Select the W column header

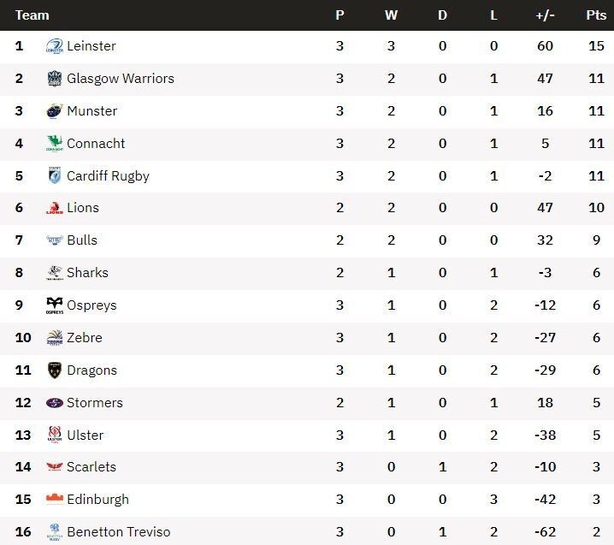click(391, 15)
